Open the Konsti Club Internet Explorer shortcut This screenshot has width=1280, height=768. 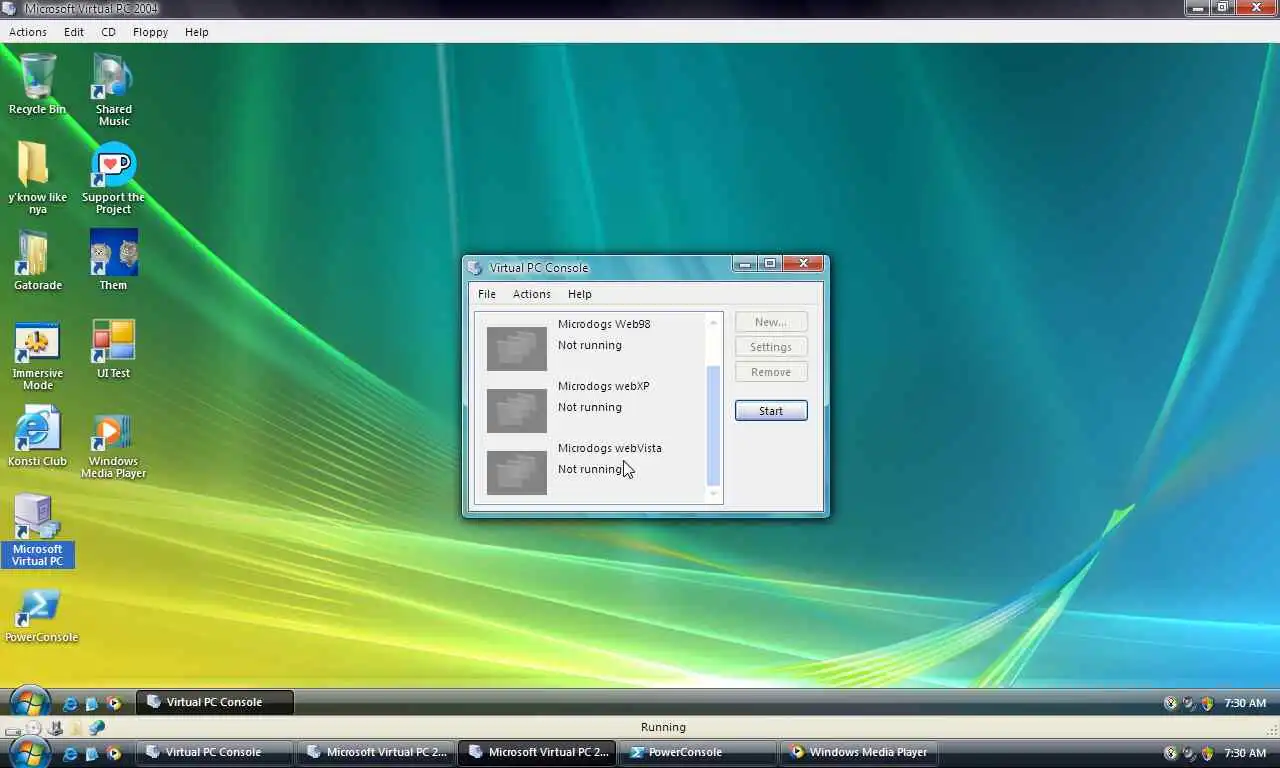pos(37,436)
